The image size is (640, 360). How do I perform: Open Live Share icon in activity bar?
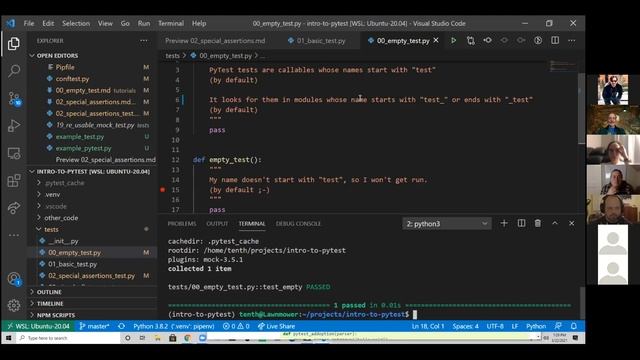14,208
